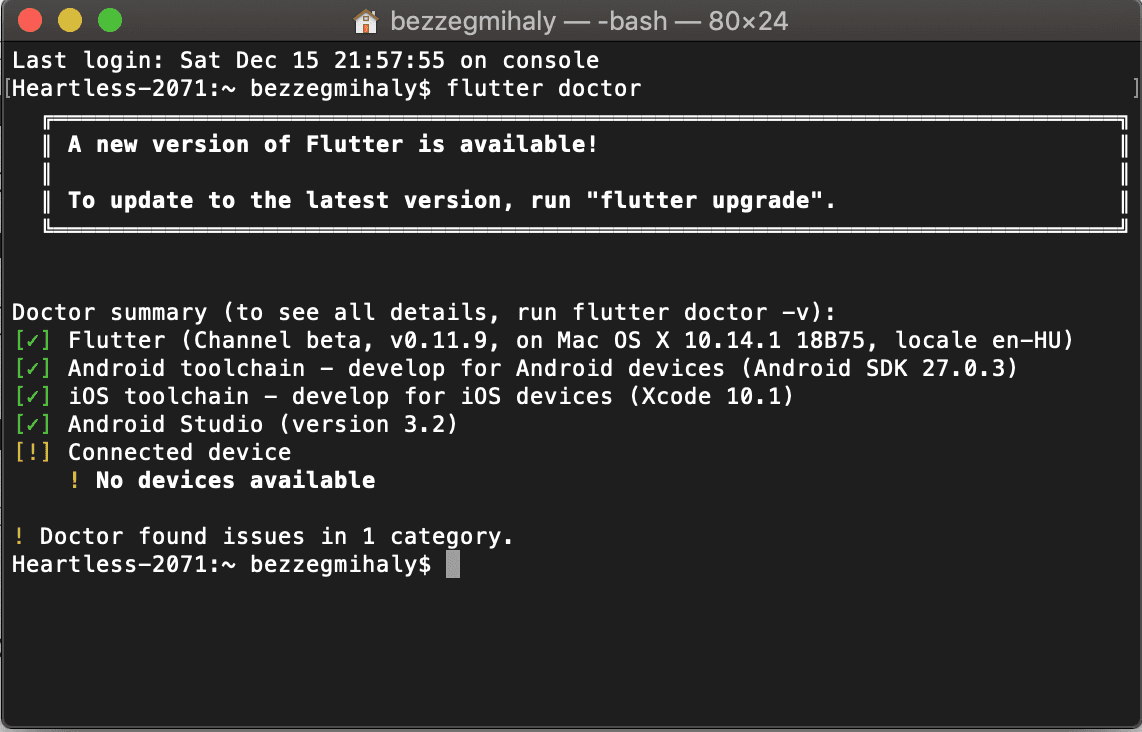
Task: Close the Terminal window with red button
Action: coord(30,20)
